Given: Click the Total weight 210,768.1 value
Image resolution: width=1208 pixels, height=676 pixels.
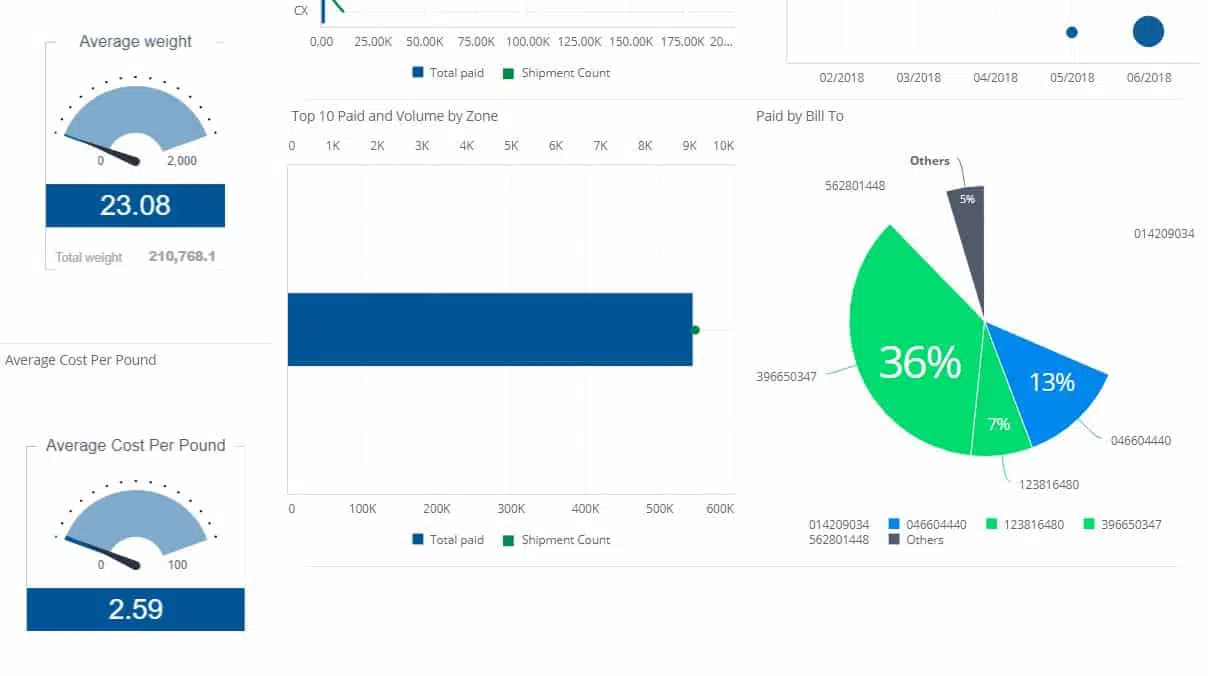Looking at the screenshot, I should click(x=182, y=256).
